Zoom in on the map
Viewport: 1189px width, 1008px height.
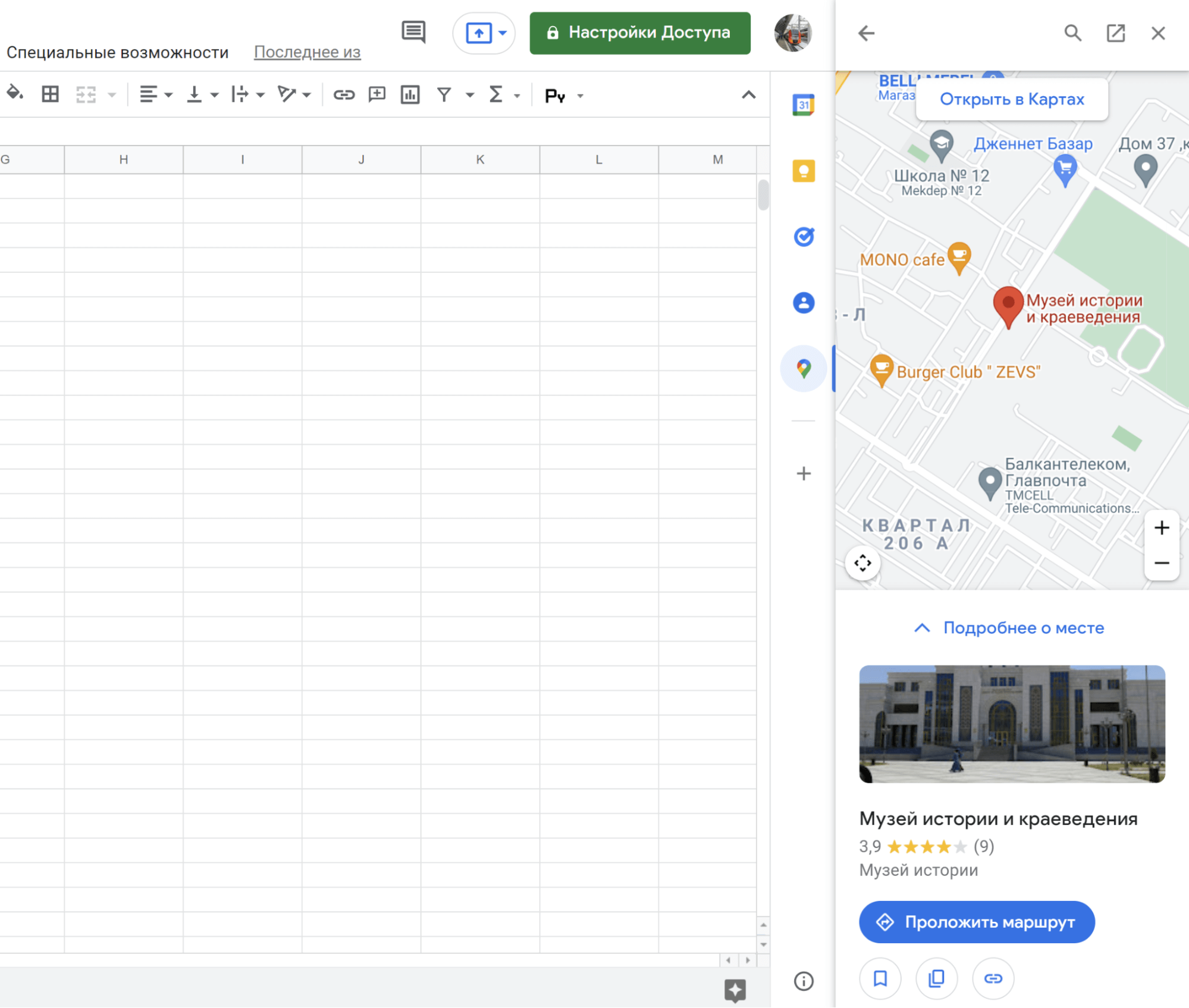click(1162, 527)
